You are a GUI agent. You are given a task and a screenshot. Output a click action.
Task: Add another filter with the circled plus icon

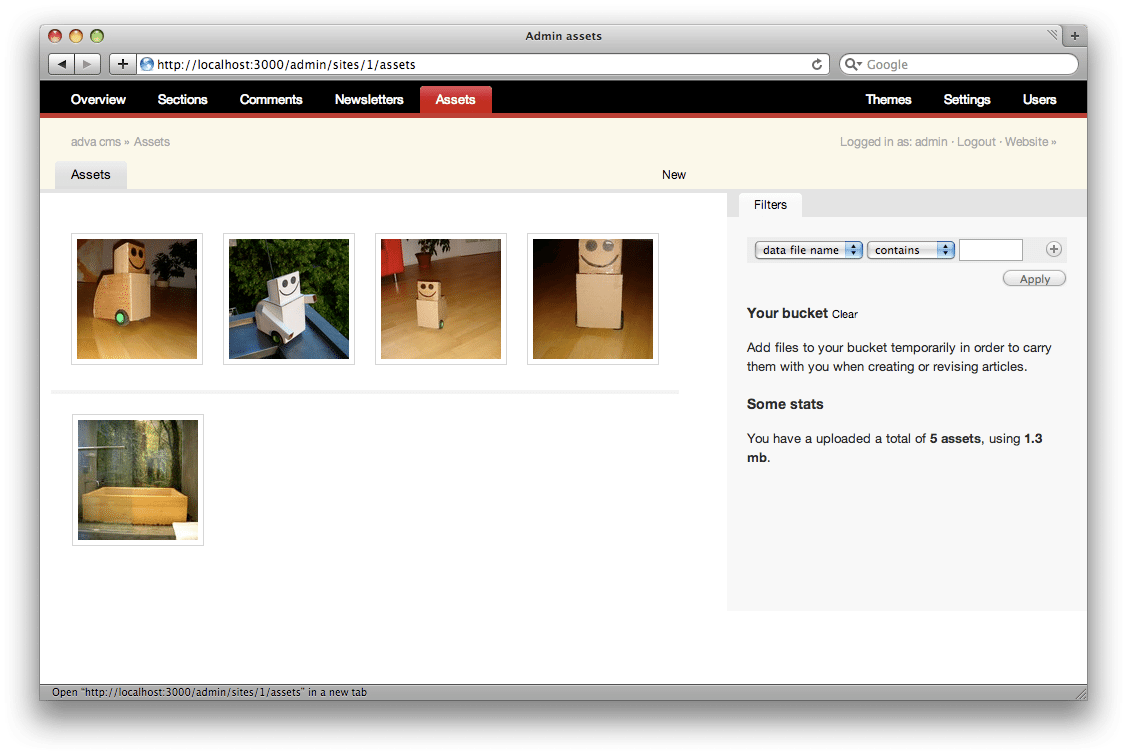pos(1054,249)
